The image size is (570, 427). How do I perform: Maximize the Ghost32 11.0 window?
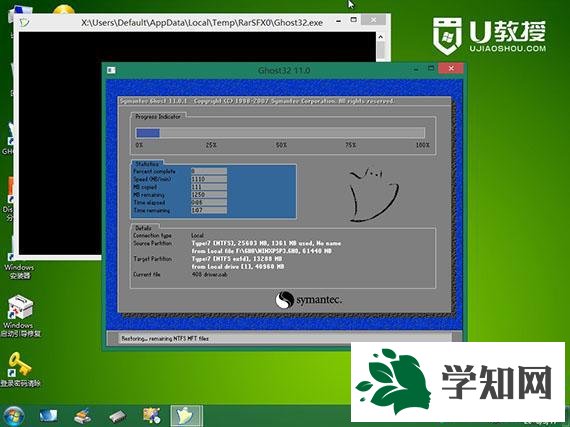(x=431, y=68)
